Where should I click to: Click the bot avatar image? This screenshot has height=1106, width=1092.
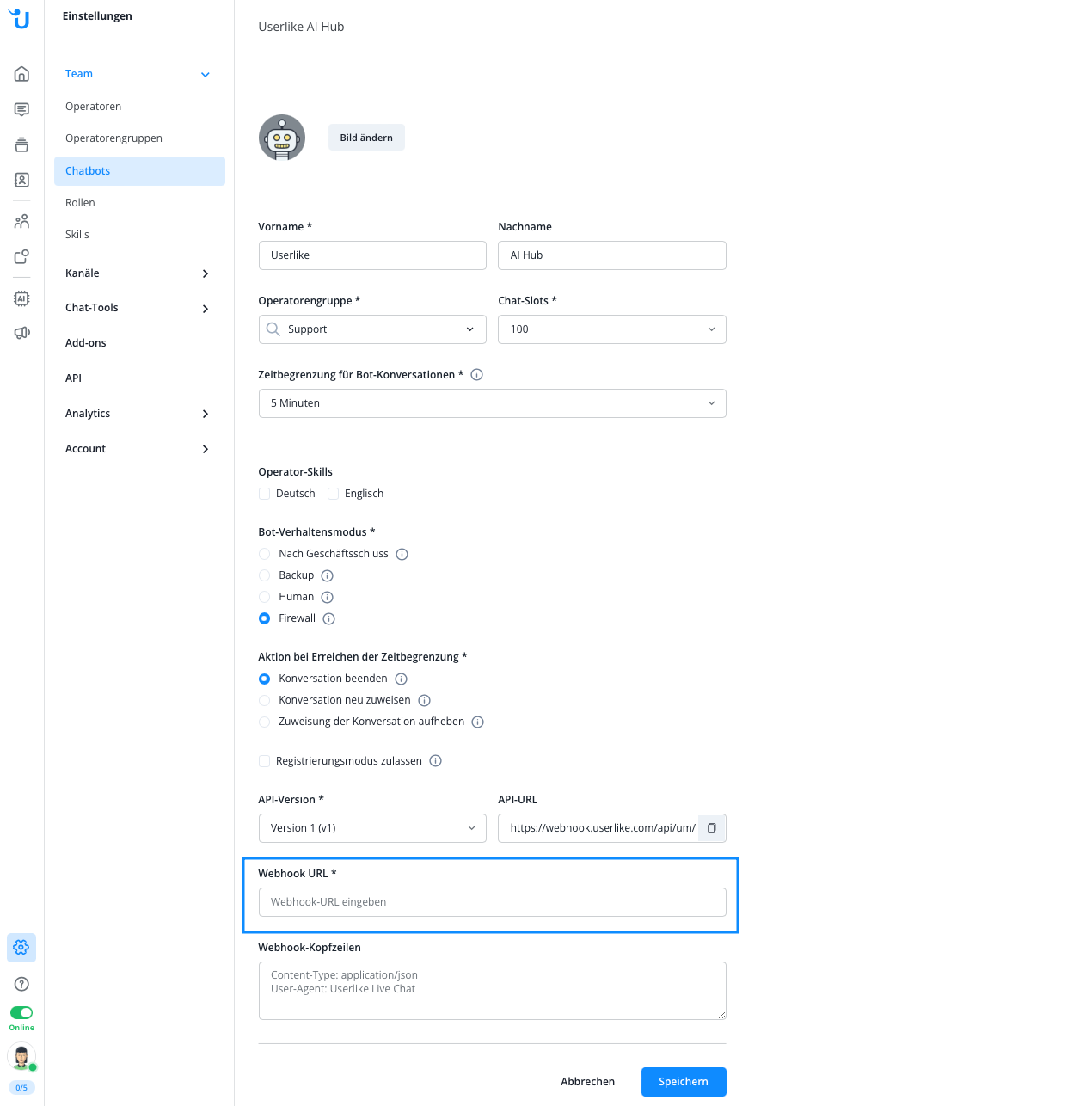point(282,138)
